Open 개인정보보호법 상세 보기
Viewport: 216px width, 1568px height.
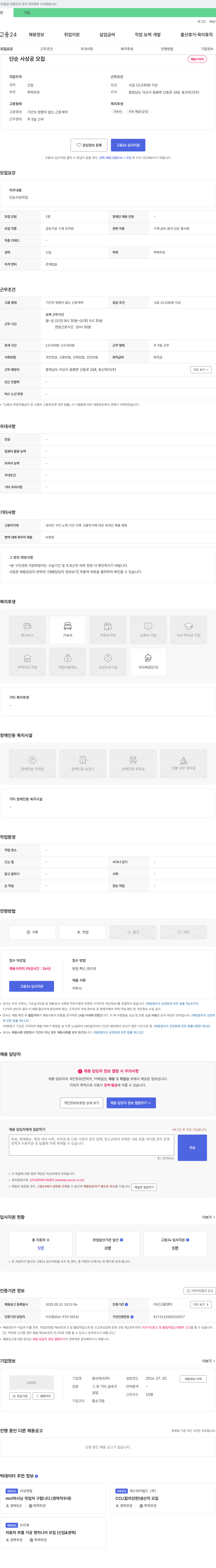[81, 1102]
